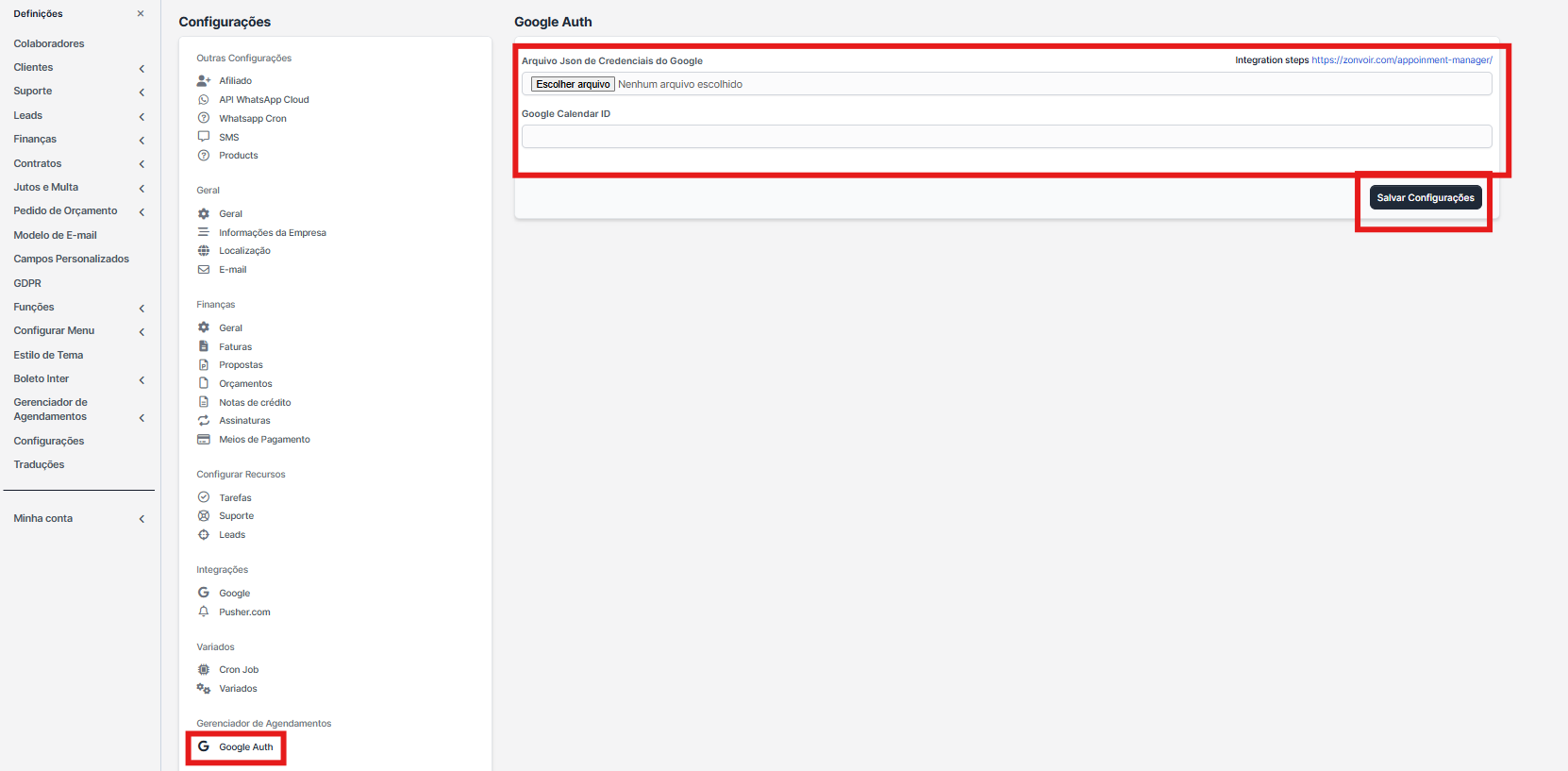Click the Escolher arquivo file button

(x=573, y=84)
